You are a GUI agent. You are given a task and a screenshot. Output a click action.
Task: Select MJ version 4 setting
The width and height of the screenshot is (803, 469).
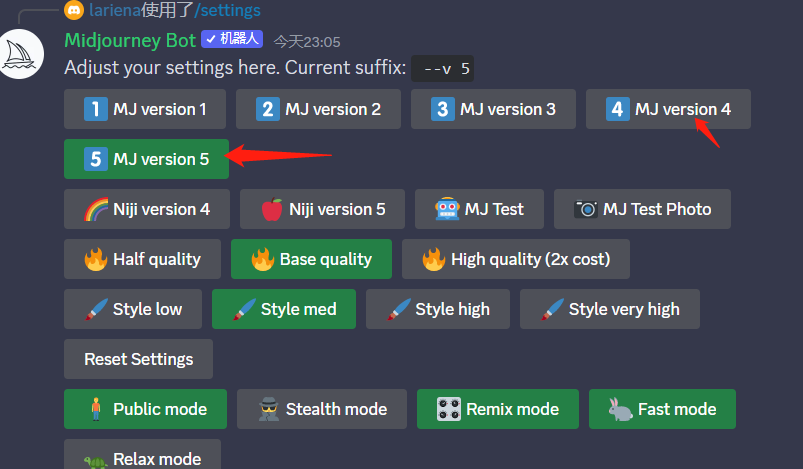[667, 109]
